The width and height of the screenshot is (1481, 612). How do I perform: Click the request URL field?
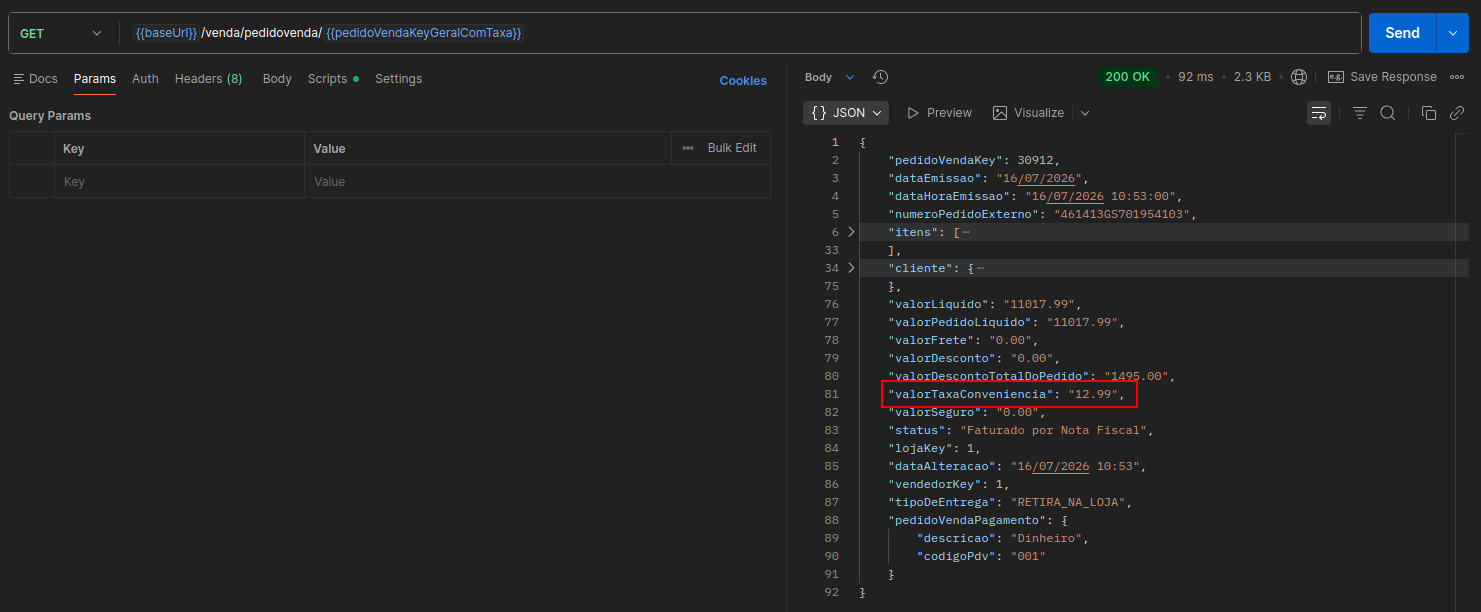pyautogui.click(x=740, y=33)
